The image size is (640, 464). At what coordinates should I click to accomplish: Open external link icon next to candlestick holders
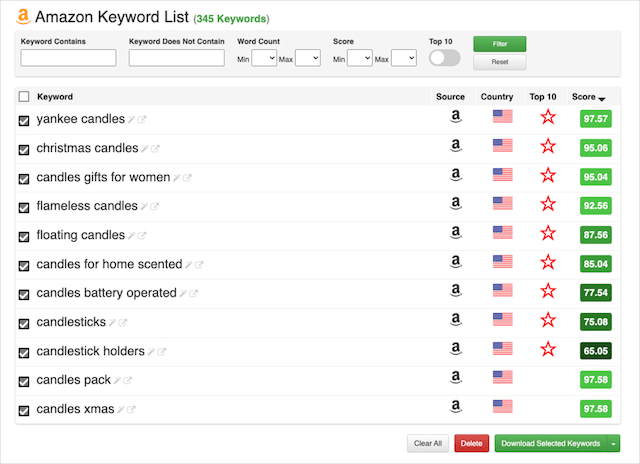coord(162,352)
